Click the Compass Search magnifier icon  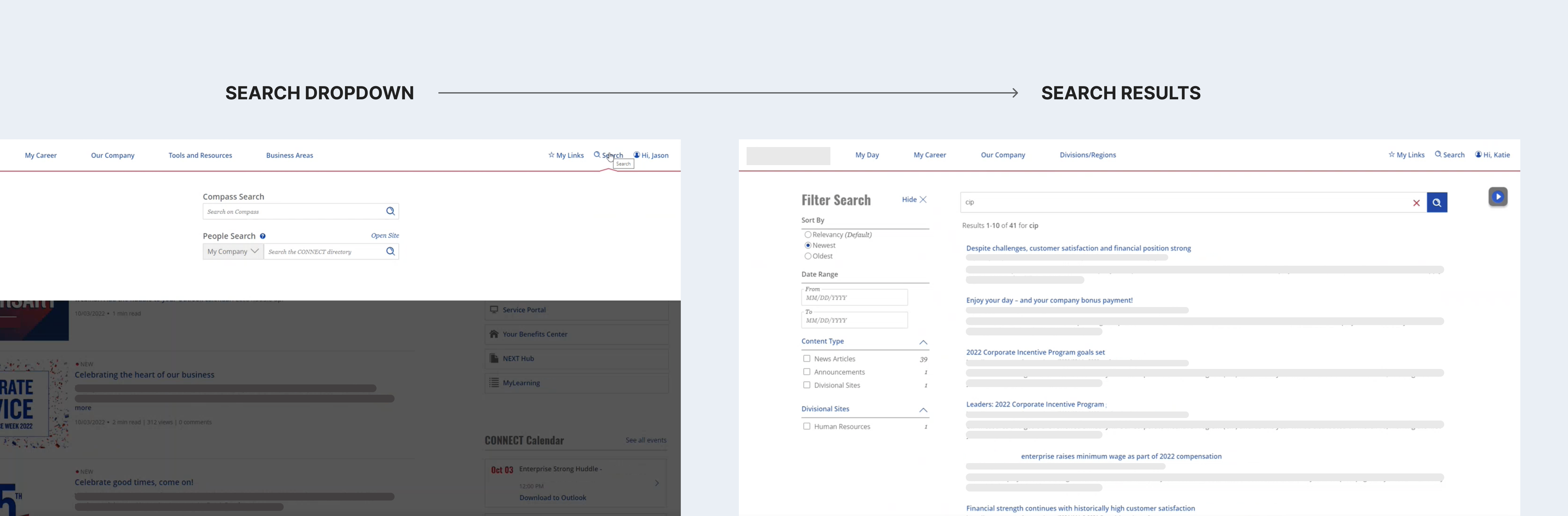pyautogui.click(x=390, y=211)
